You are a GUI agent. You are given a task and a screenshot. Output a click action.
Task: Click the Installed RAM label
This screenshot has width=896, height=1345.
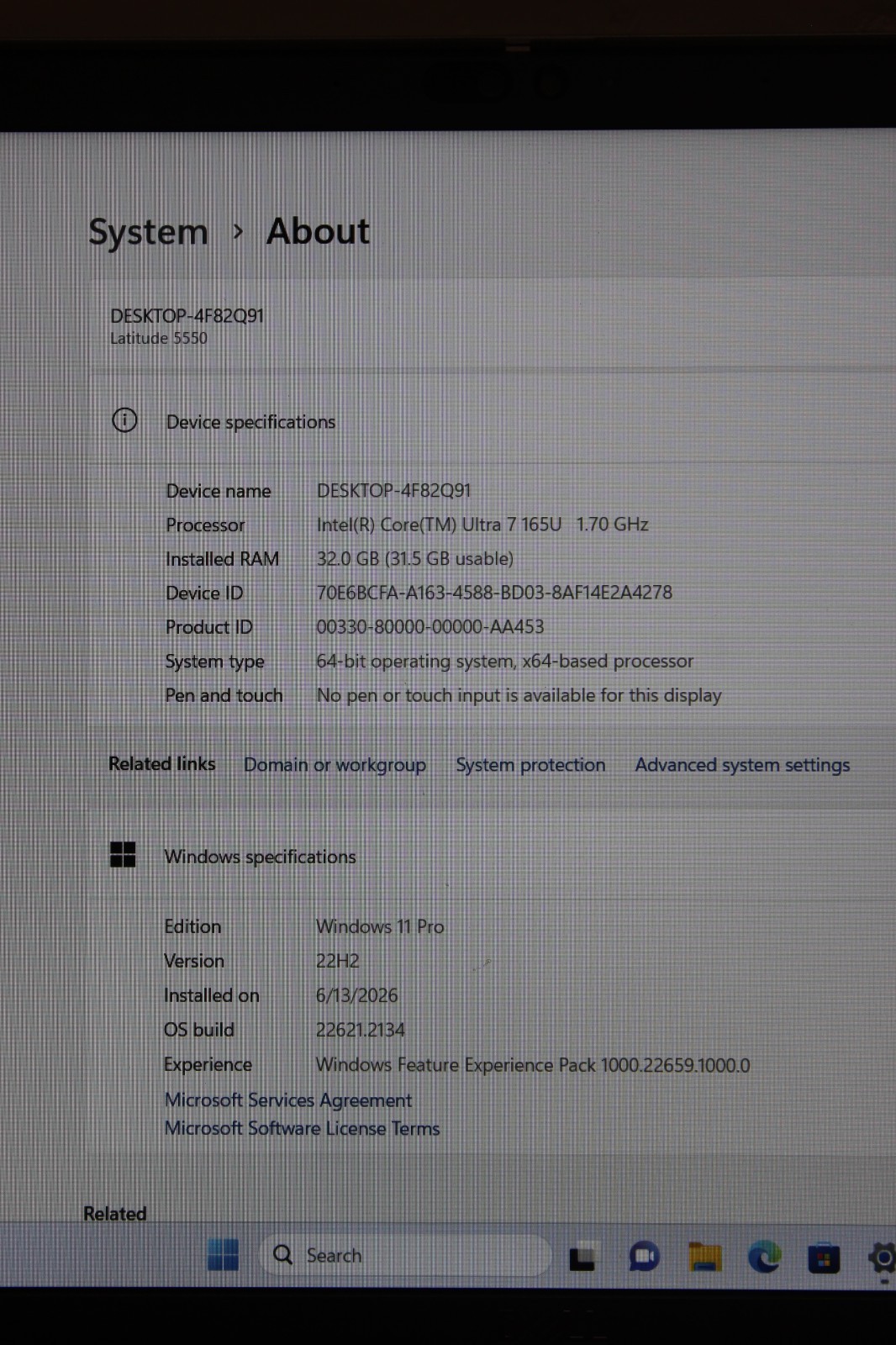222,559
